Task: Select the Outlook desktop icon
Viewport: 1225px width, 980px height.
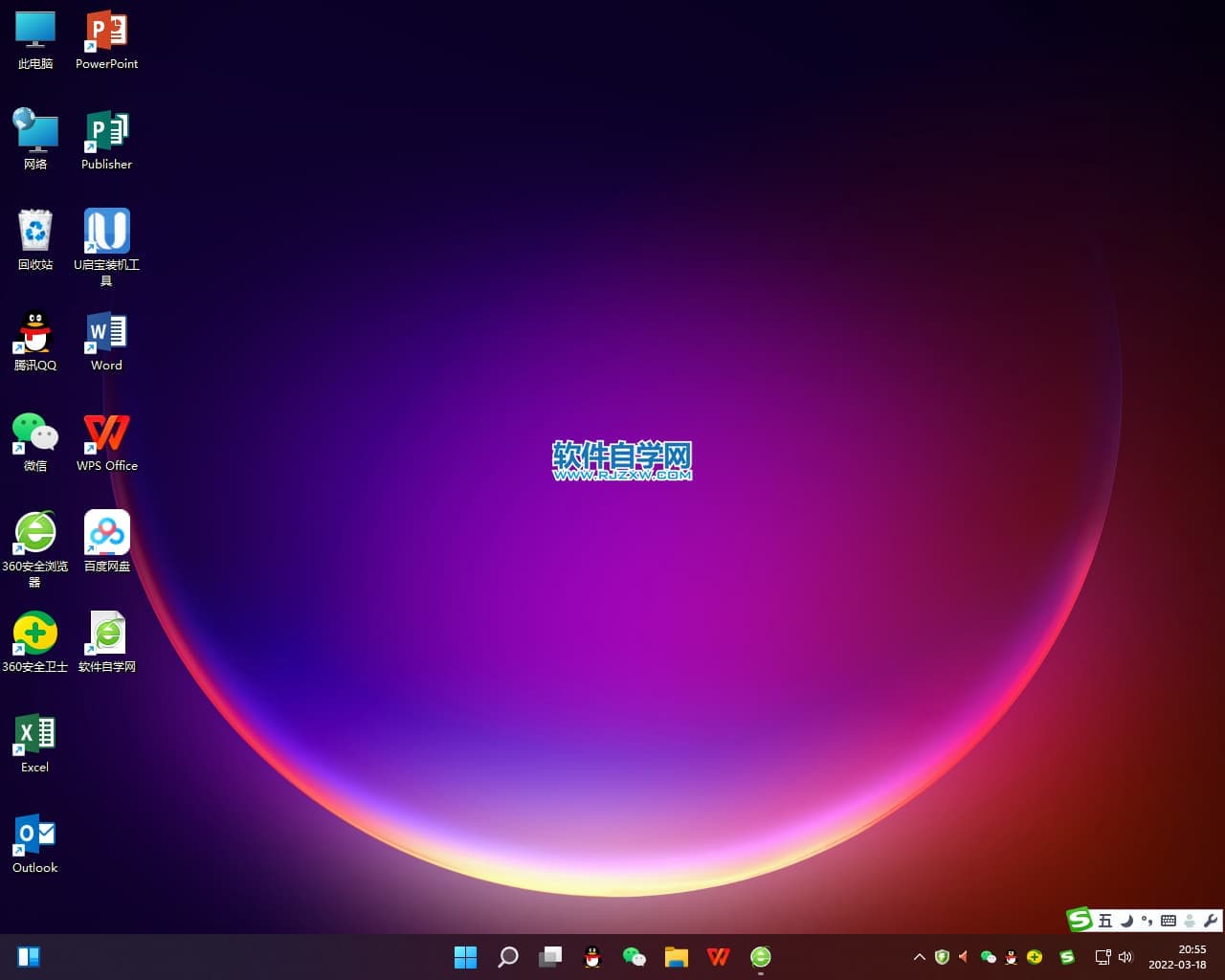Action: pos(35,835)
